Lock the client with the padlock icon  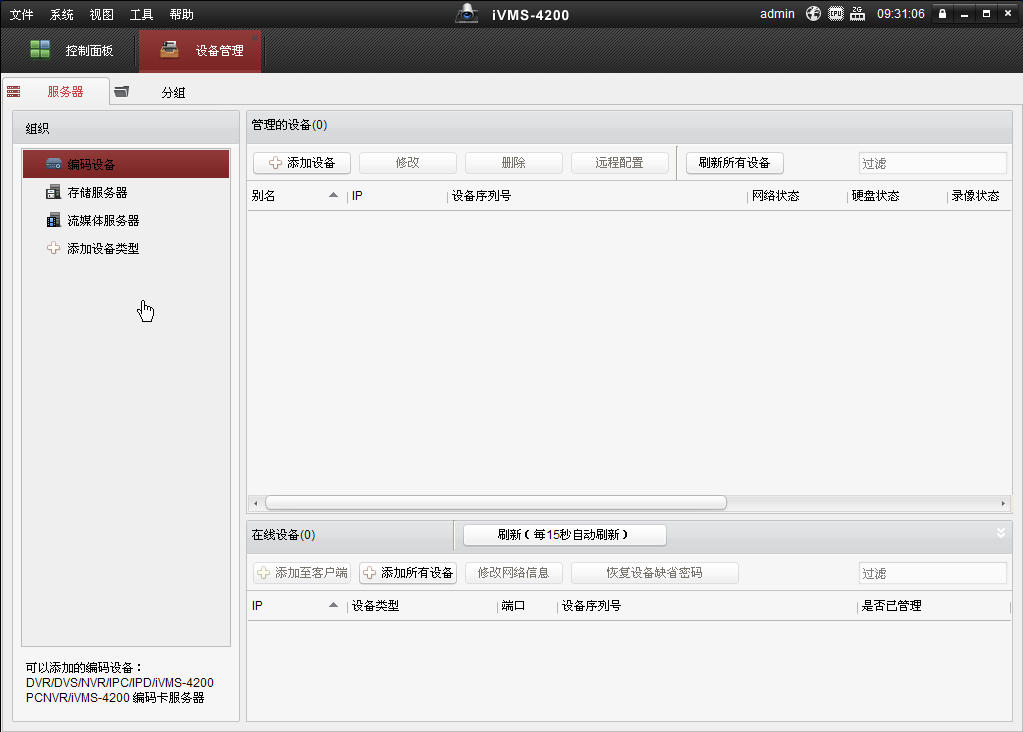tap(941, 14)
